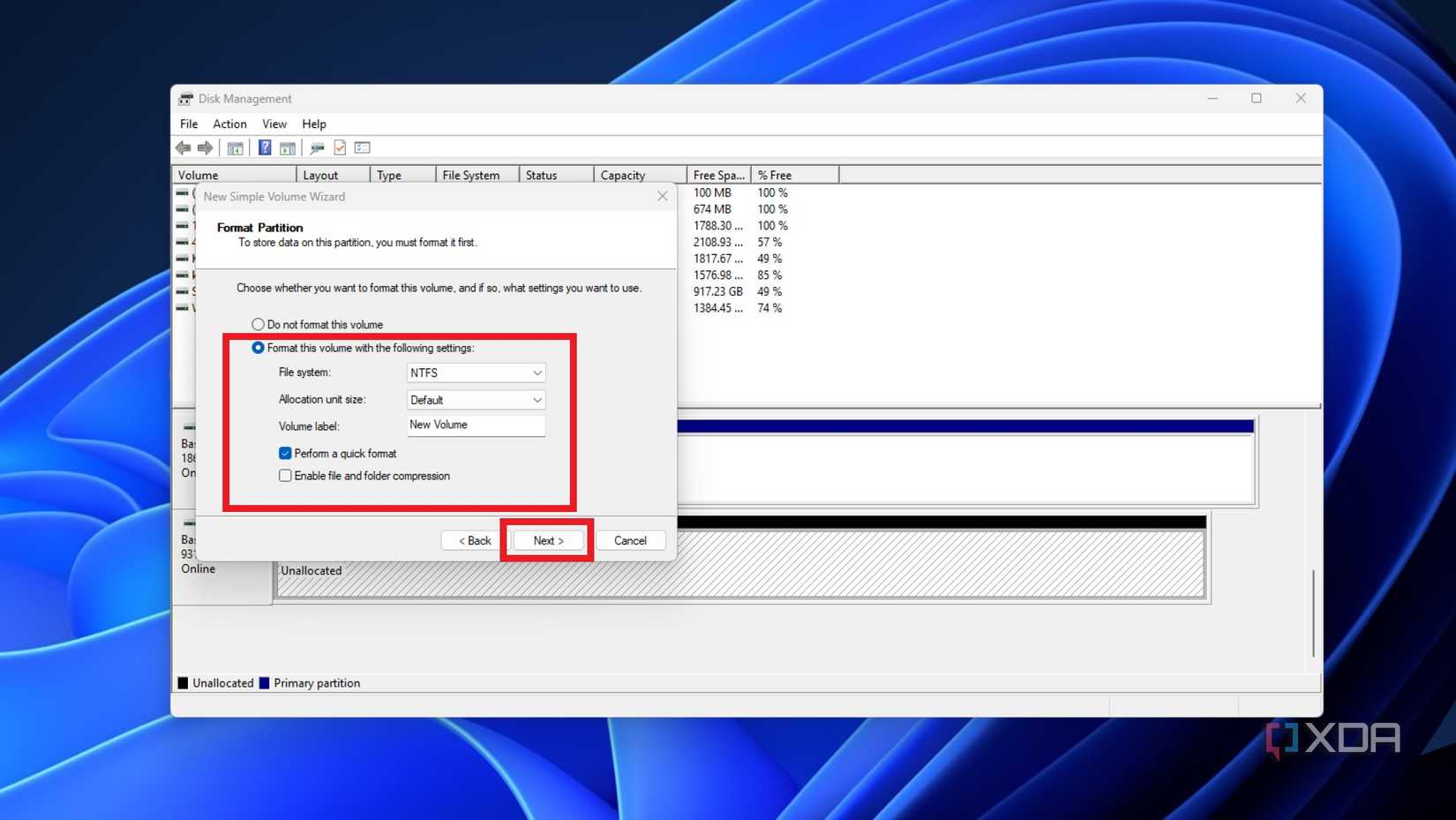
Task: Click the black Unallocated legend swatch
Action: point(183,683)
